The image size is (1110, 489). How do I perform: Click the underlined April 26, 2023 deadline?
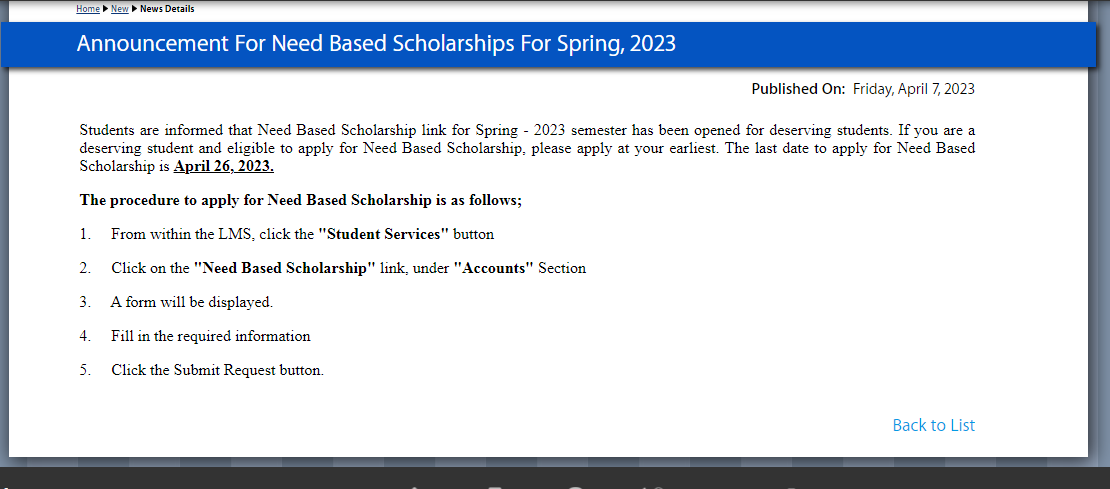[224, 167]
